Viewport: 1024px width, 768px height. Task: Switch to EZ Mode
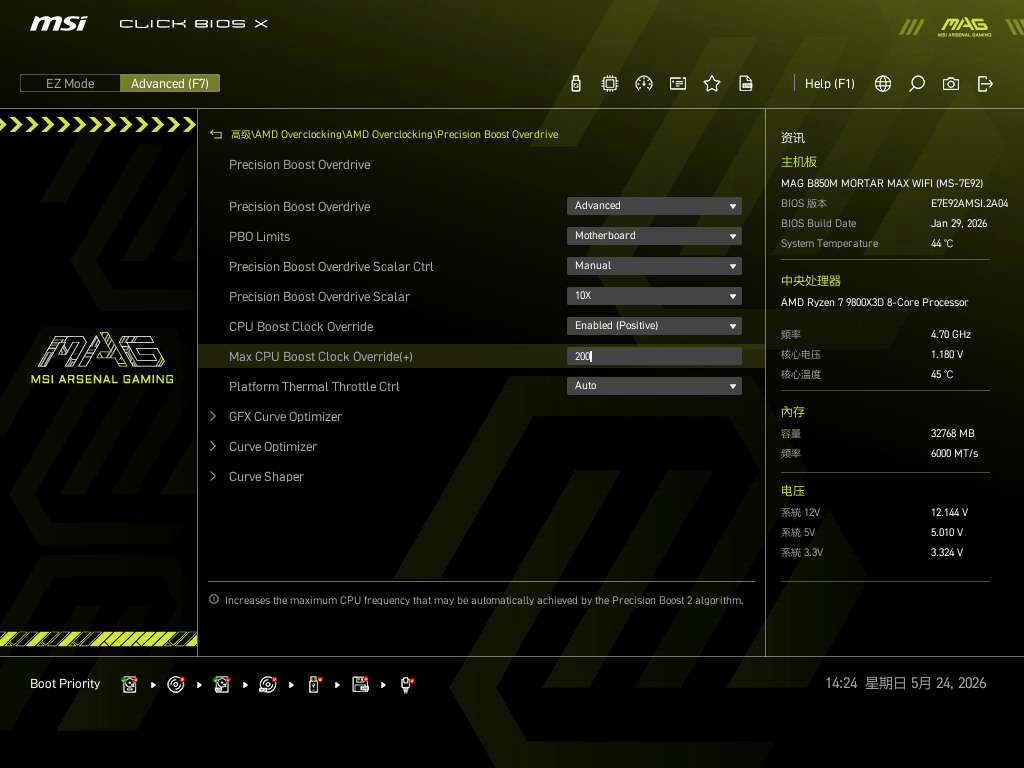pos(70,84)
